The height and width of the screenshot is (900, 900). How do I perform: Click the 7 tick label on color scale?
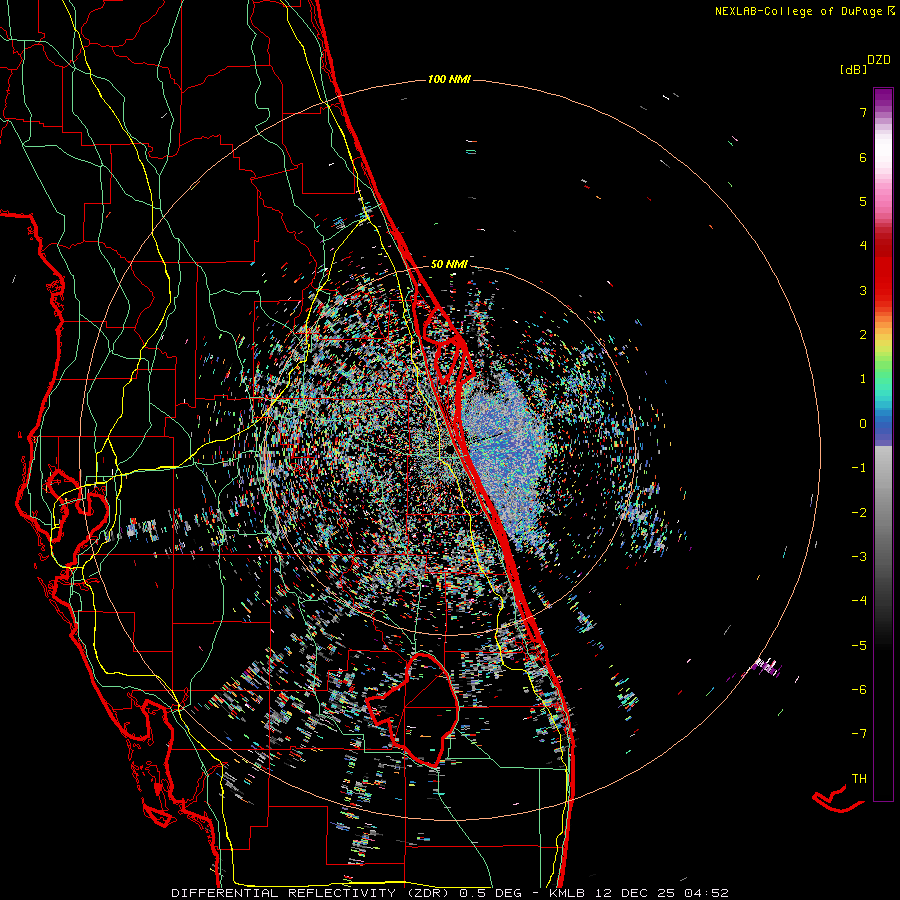(863, 112)
